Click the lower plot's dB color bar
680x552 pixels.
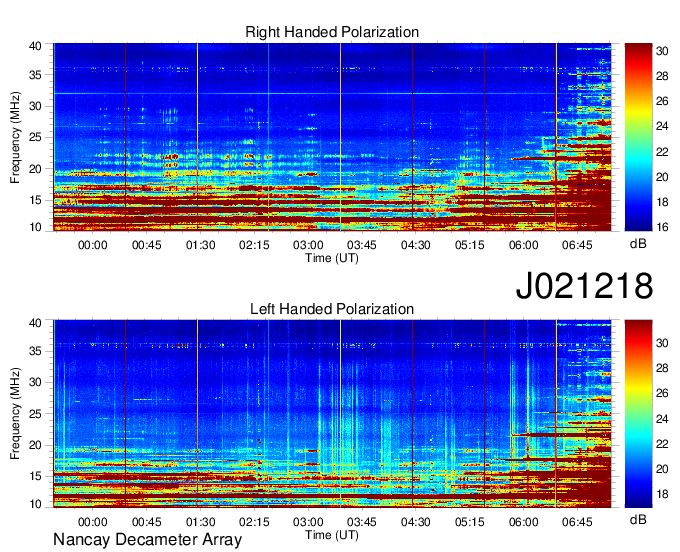coord(638,414)
